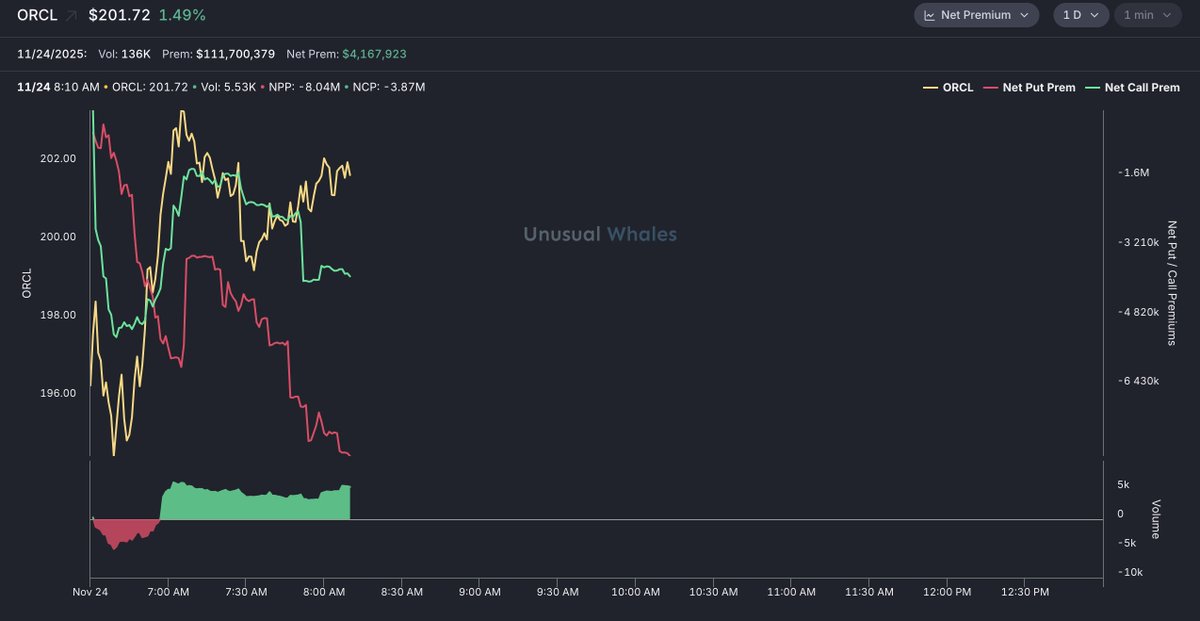Screen dimensions: 1200x621
Task: Click the $201.72 price label
Action: click(119, 16)
